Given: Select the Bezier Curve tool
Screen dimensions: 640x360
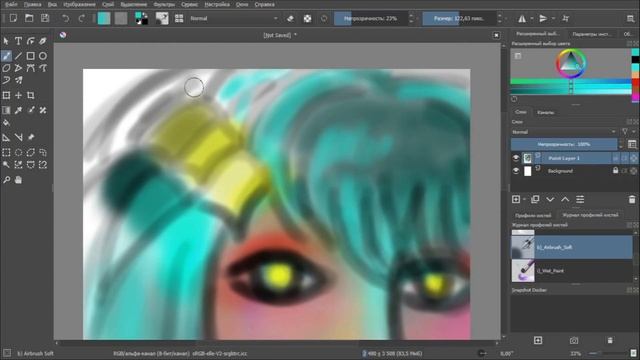Looking at the screenshot, I should coord(31,68).
